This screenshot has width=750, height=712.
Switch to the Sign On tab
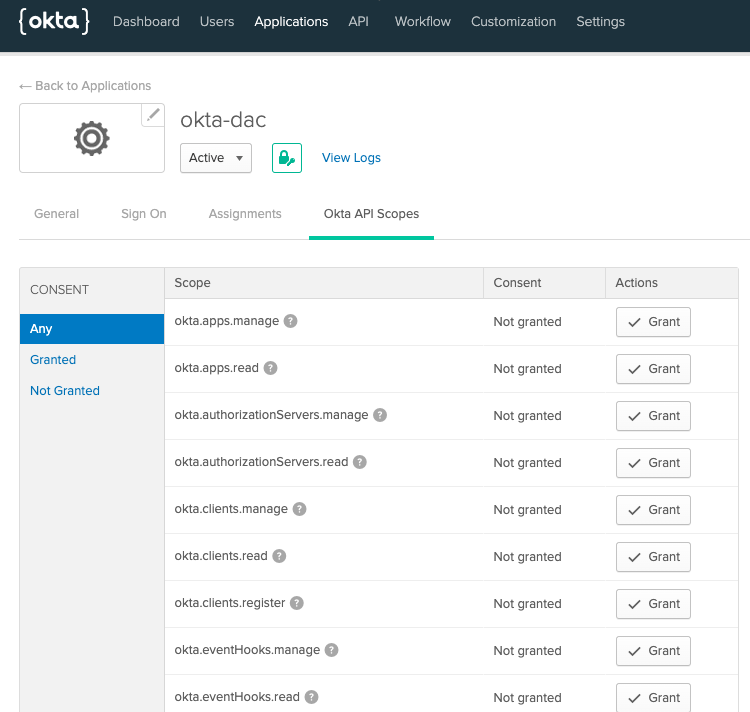coord(143,214)
